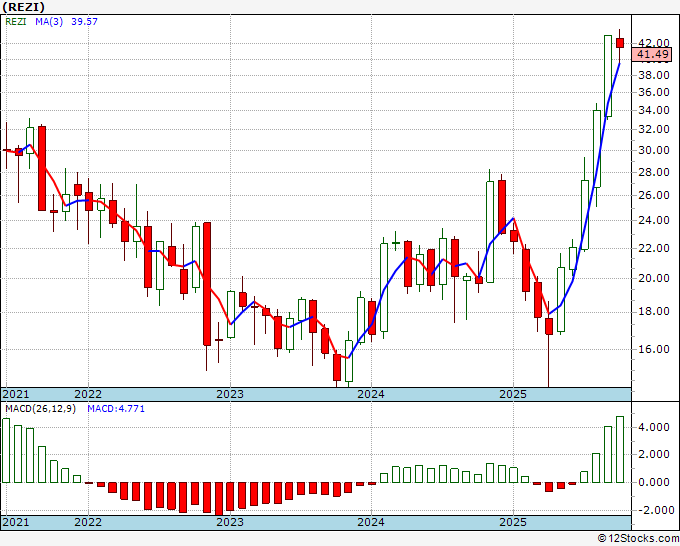Viewport: 680px width, 546px height.
Task: Click the 20.00 price axis label
Action: tap(654, 278)
